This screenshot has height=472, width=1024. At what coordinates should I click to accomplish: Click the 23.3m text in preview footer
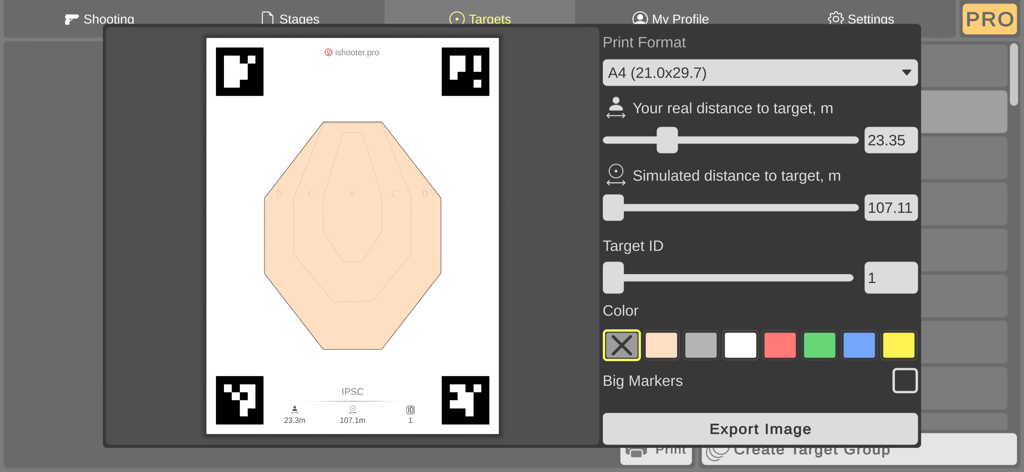tap(295, 420)
